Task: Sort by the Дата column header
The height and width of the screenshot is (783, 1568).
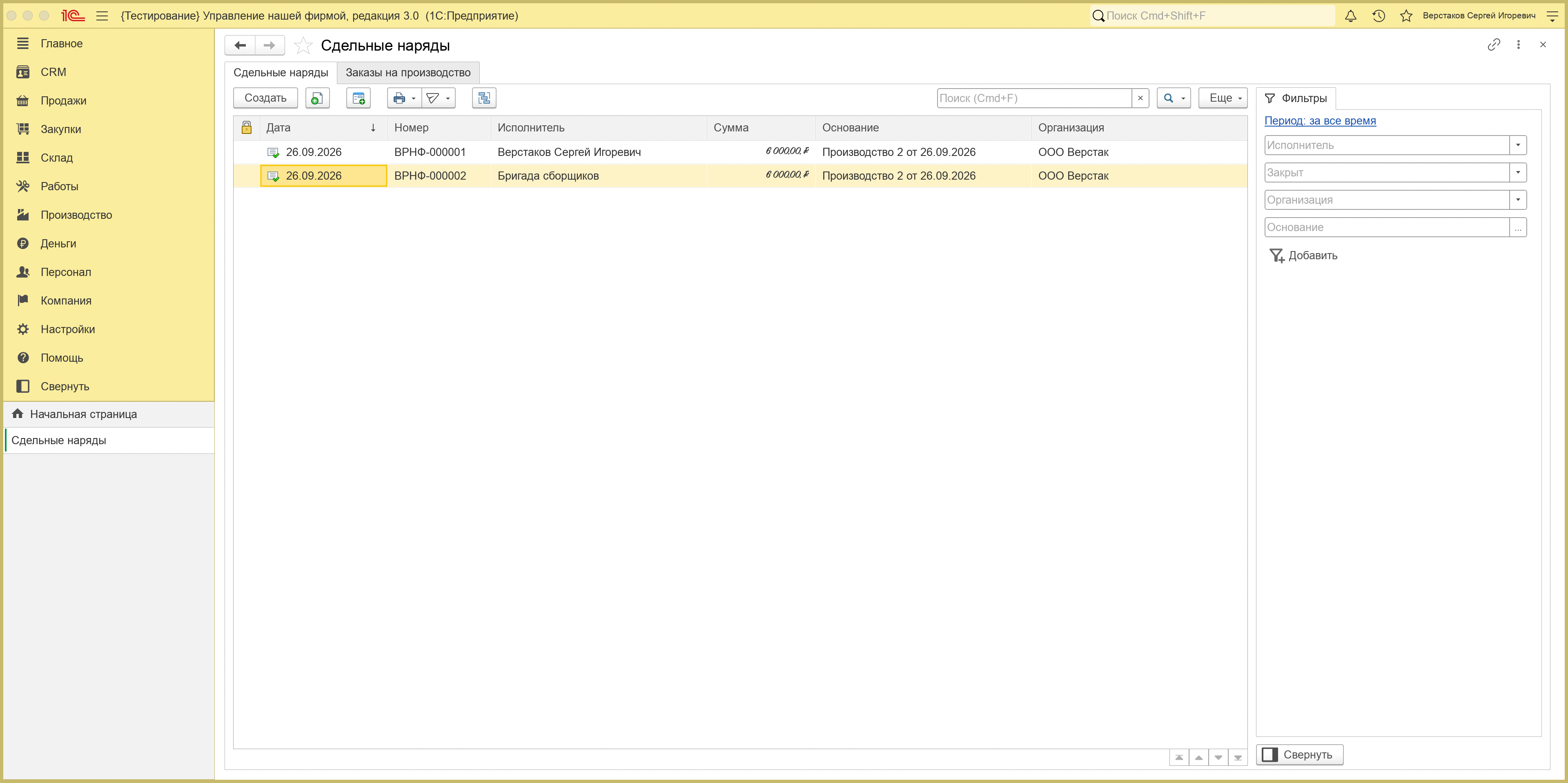Action: tap(323, 128)
